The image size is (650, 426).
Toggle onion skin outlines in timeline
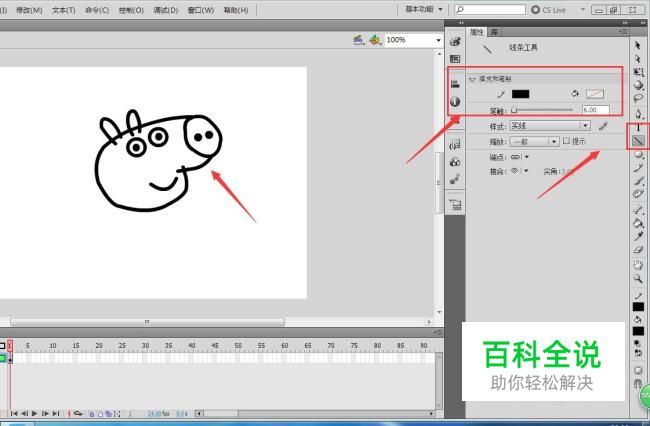coord(100,414)
